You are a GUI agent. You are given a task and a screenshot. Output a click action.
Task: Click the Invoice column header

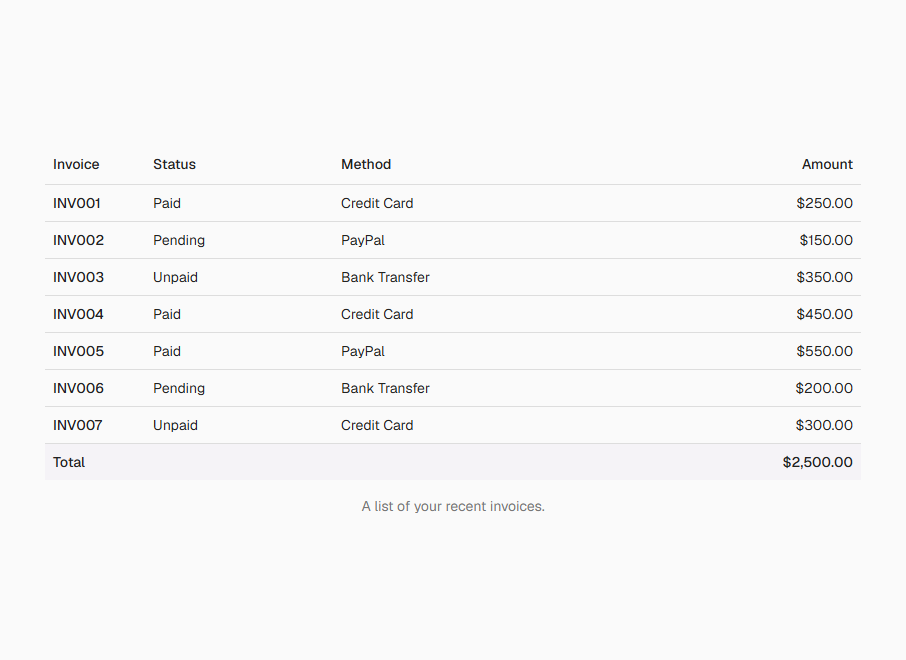(x=76, y=165)
